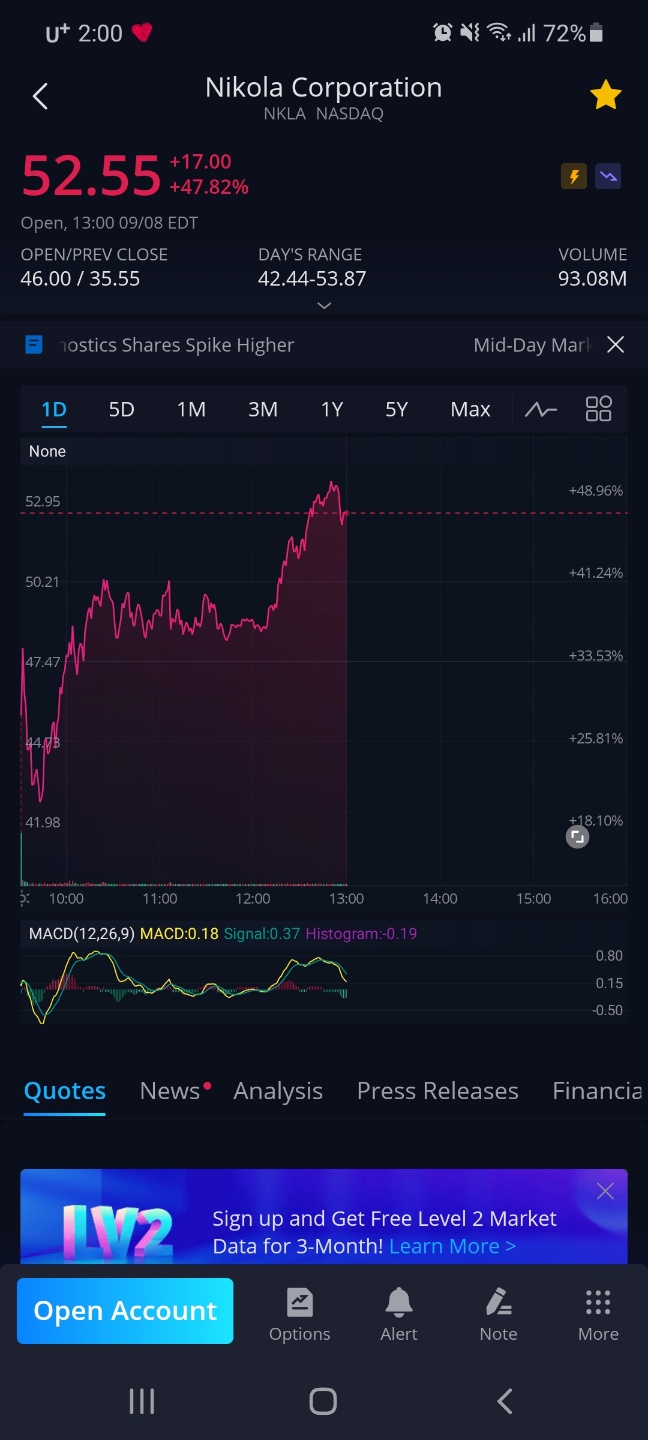Tap the 52.55 current price

[91, 176]
